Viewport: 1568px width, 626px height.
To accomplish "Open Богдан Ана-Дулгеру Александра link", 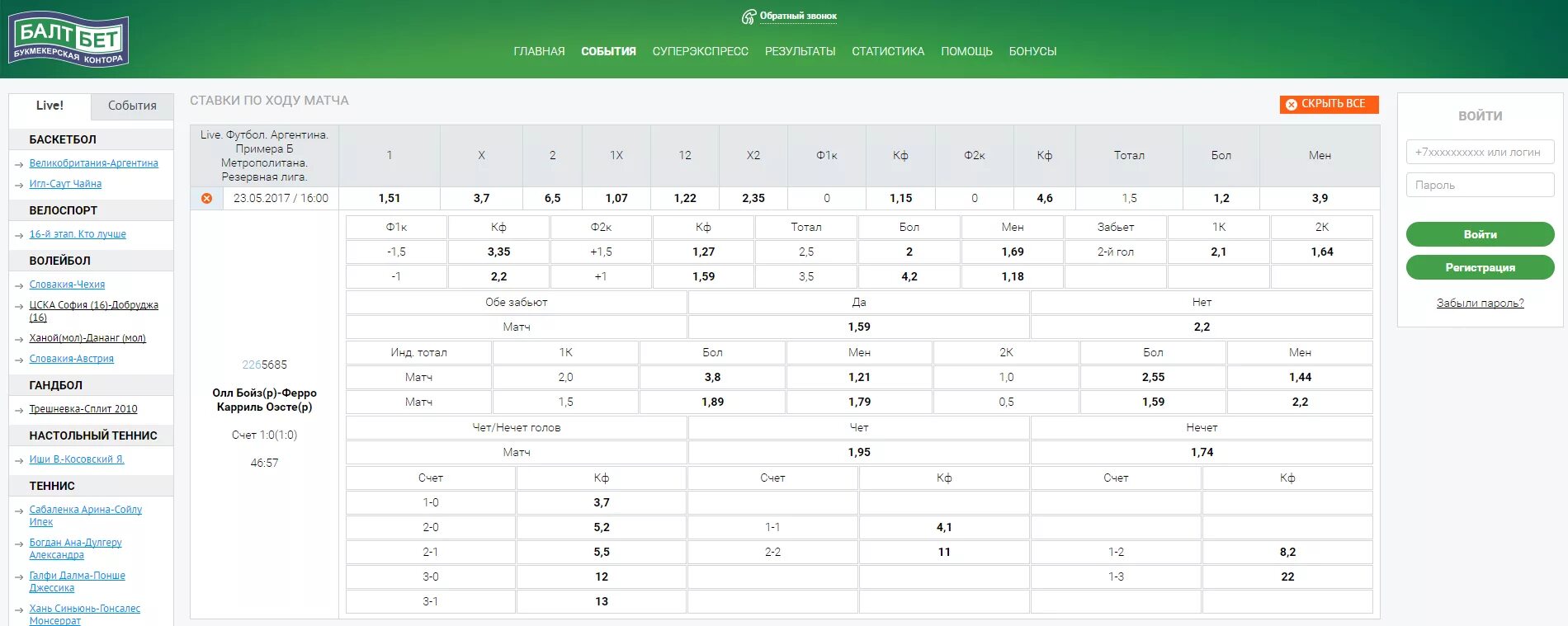I will click(75, 548).
